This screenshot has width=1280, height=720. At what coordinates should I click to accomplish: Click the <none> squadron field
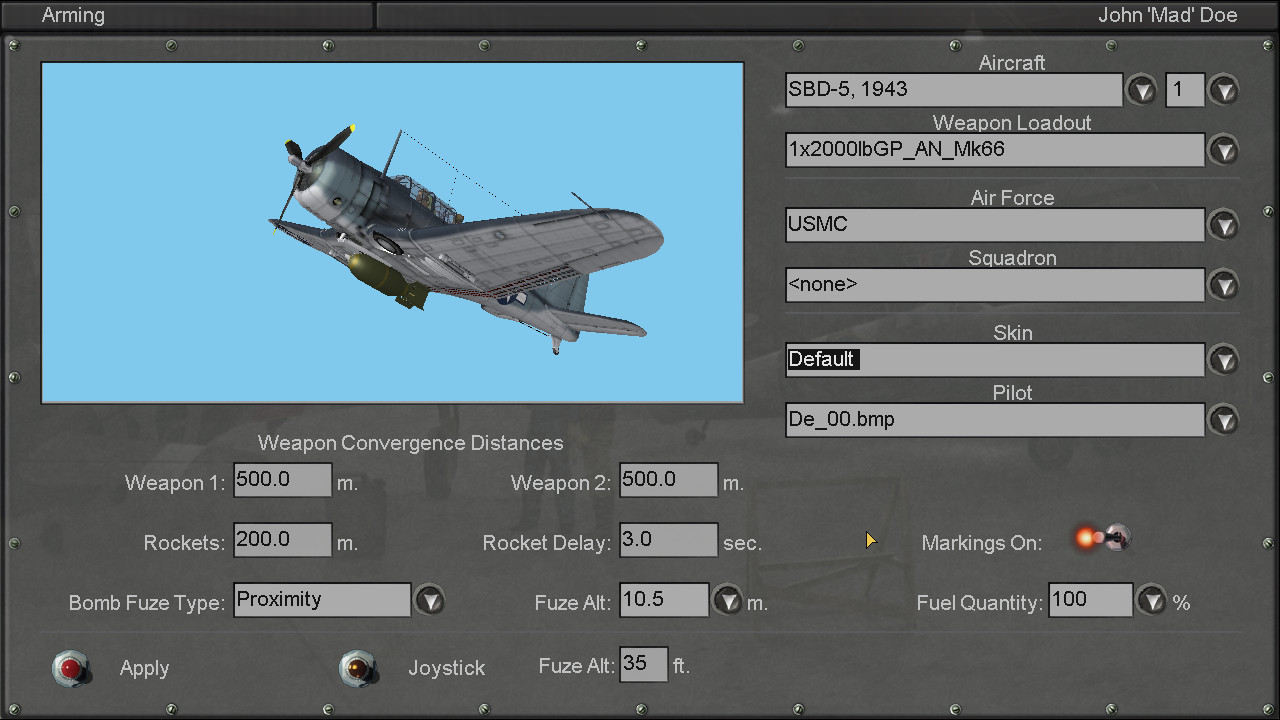[995, 285]
